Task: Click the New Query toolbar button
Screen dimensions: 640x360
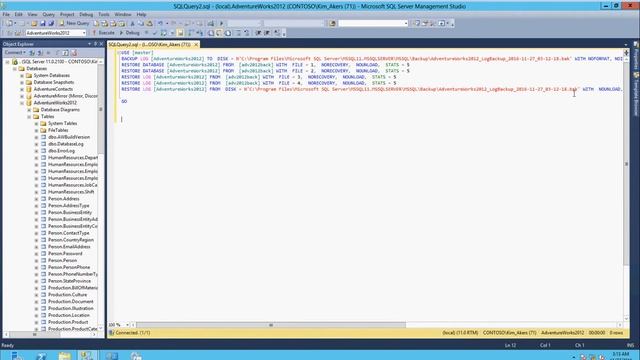Action: click(x=74, y=23)
